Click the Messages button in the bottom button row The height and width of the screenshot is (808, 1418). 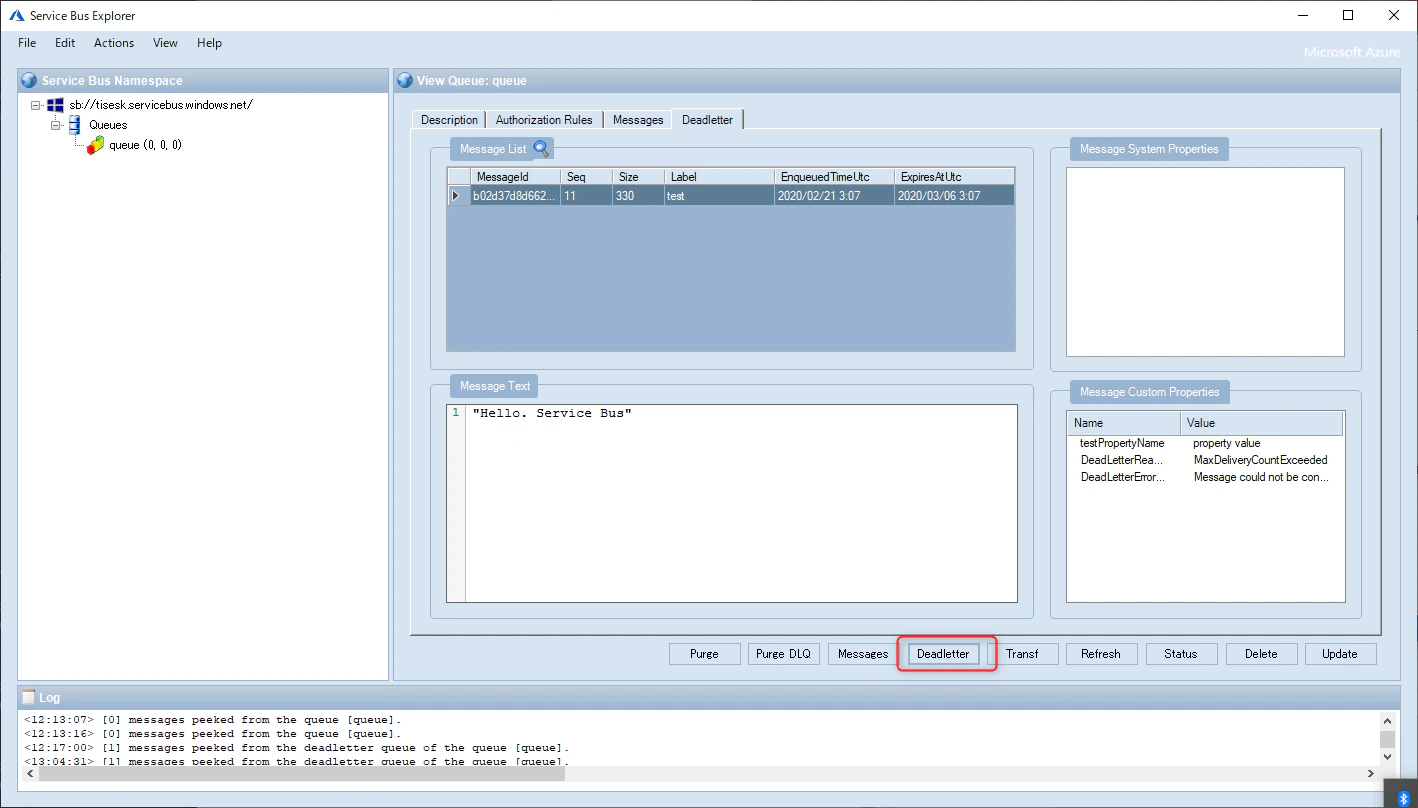[863, 654]
